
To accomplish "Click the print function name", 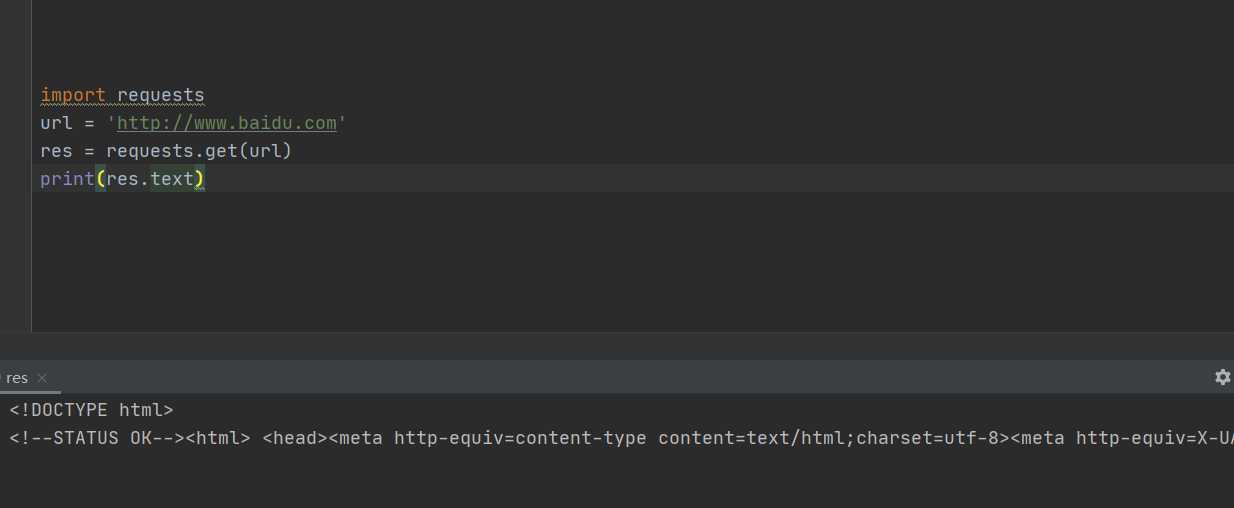I will click(67, 179).
